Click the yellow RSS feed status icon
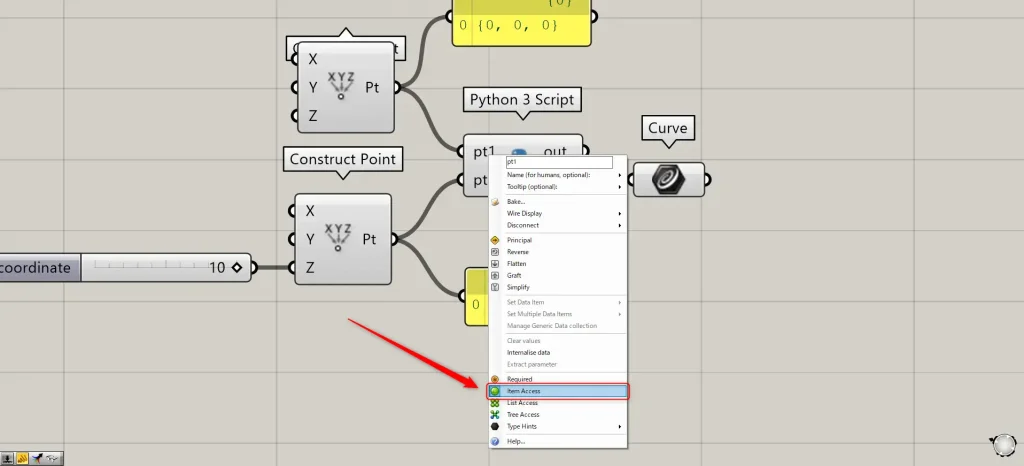The width and height of the screenshot is (1024, 466). 22,458
